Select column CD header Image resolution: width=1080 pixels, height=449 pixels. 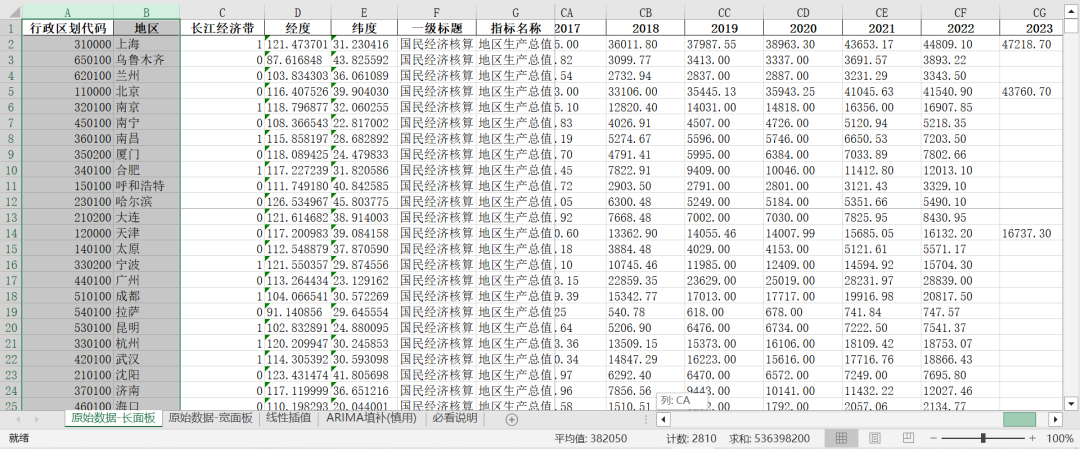[802, 12]
